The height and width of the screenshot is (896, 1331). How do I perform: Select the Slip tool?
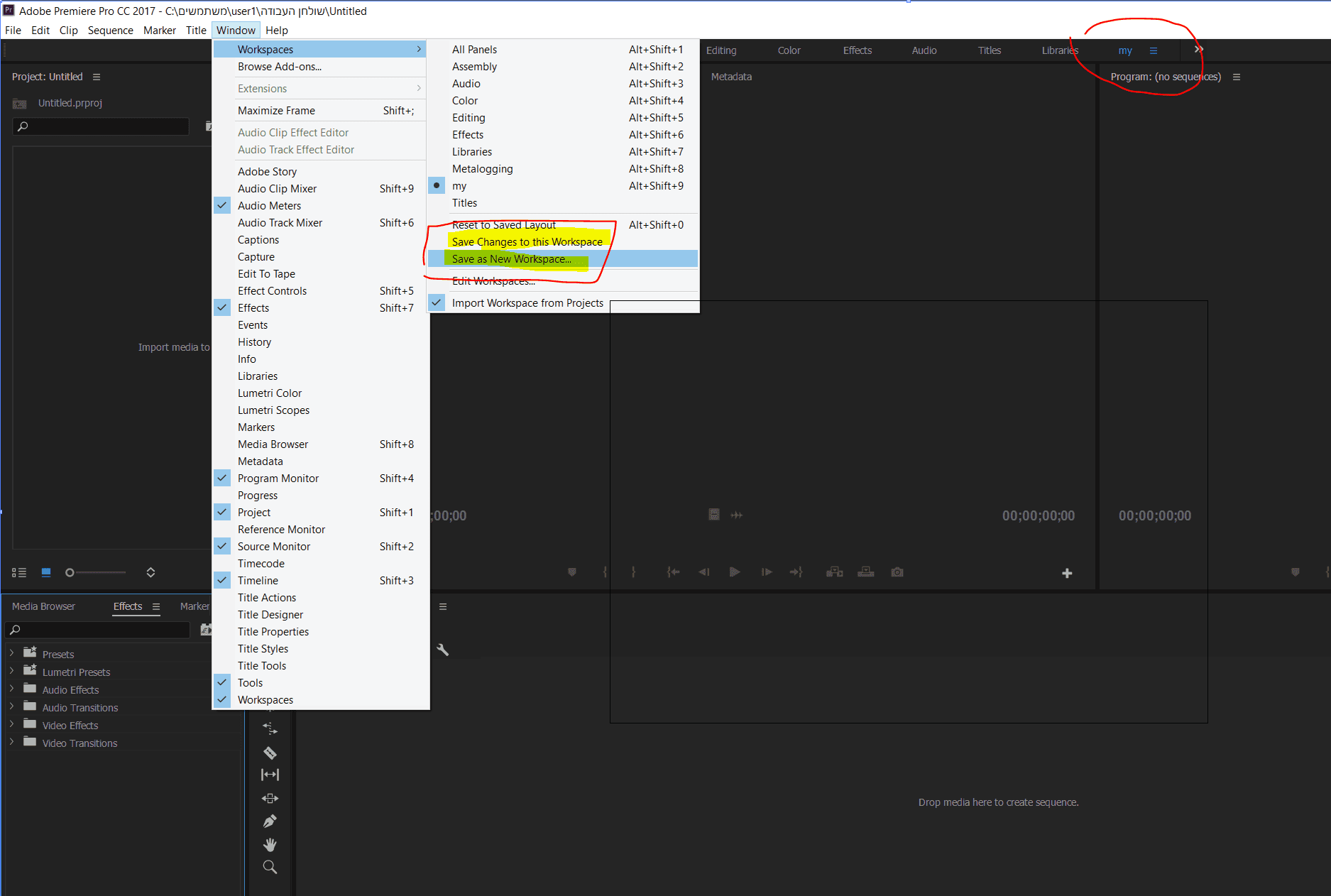point(270,775)
